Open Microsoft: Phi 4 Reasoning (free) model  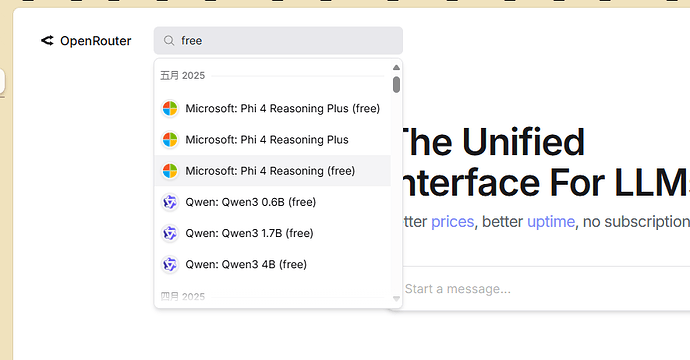273,171
